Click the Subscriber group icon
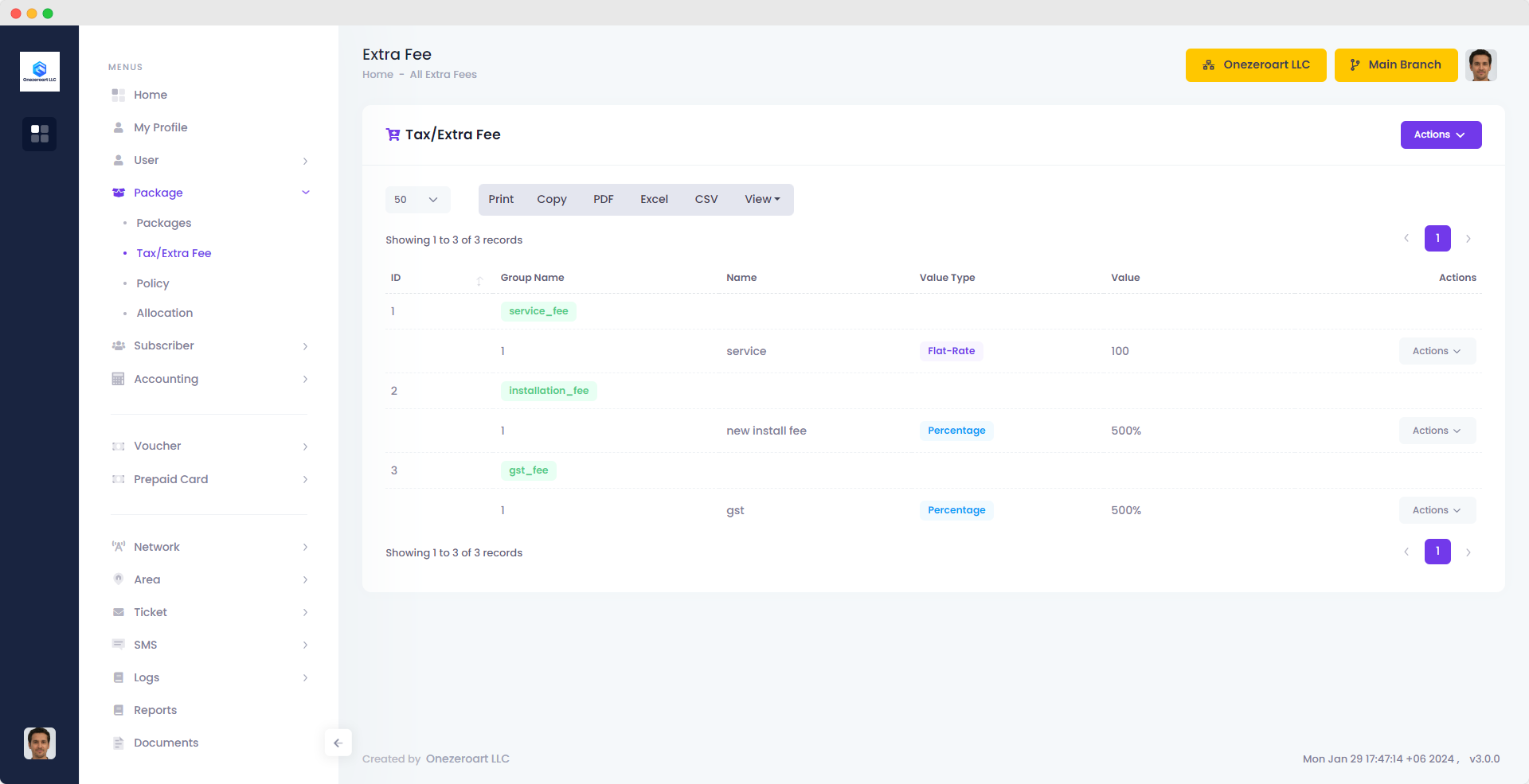 tap(119, 345)
